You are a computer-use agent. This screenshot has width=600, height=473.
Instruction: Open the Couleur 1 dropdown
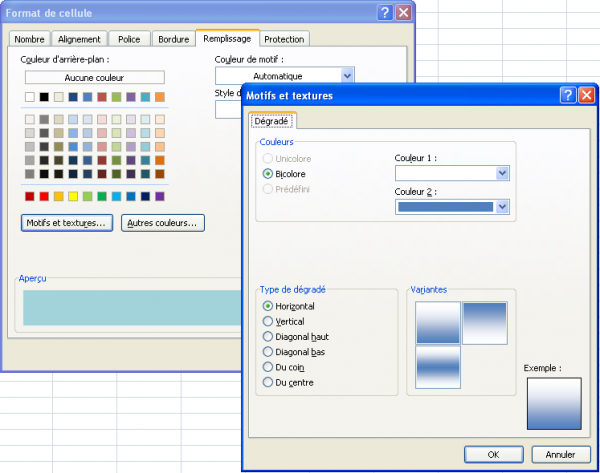point(503,173)
